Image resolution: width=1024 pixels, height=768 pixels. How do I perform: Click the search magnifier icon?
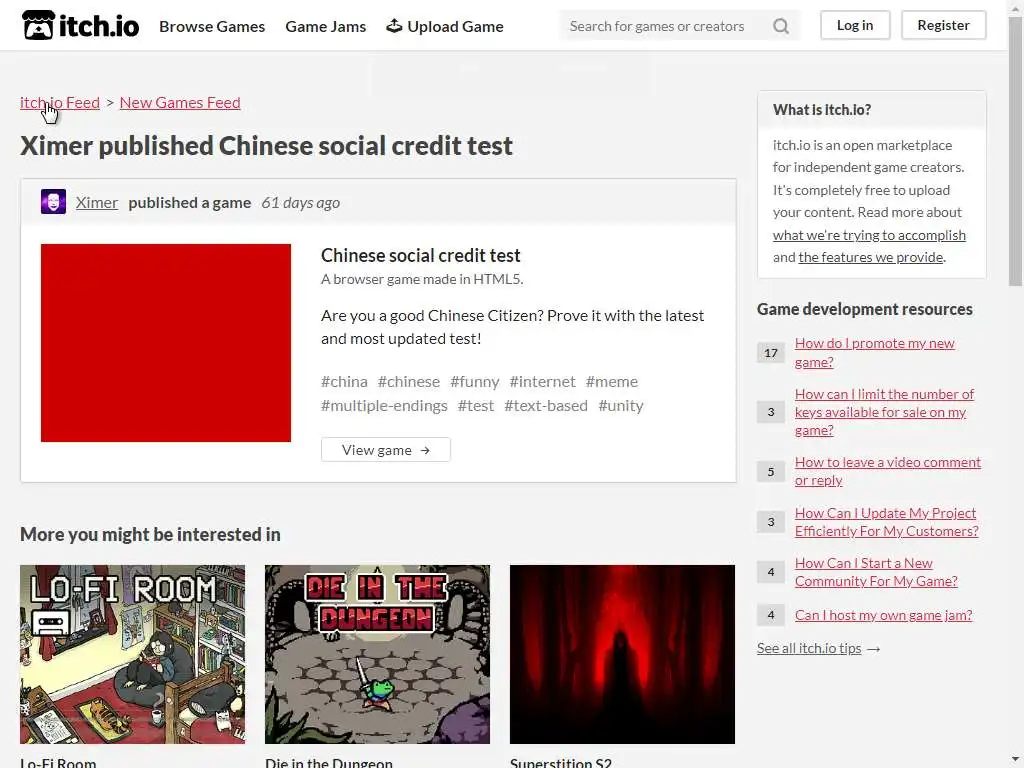pos(780,26)
